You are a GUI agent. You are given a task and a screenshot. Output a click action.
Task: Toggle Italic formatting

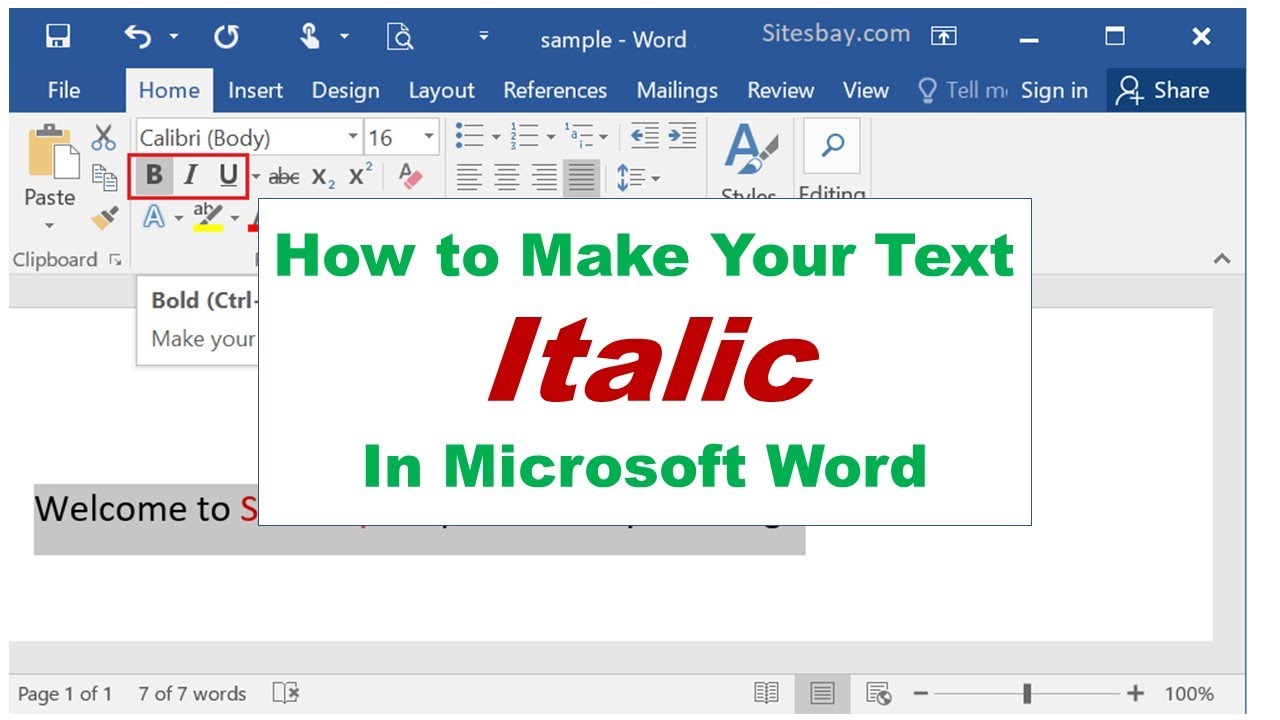[x=190, y=176]
